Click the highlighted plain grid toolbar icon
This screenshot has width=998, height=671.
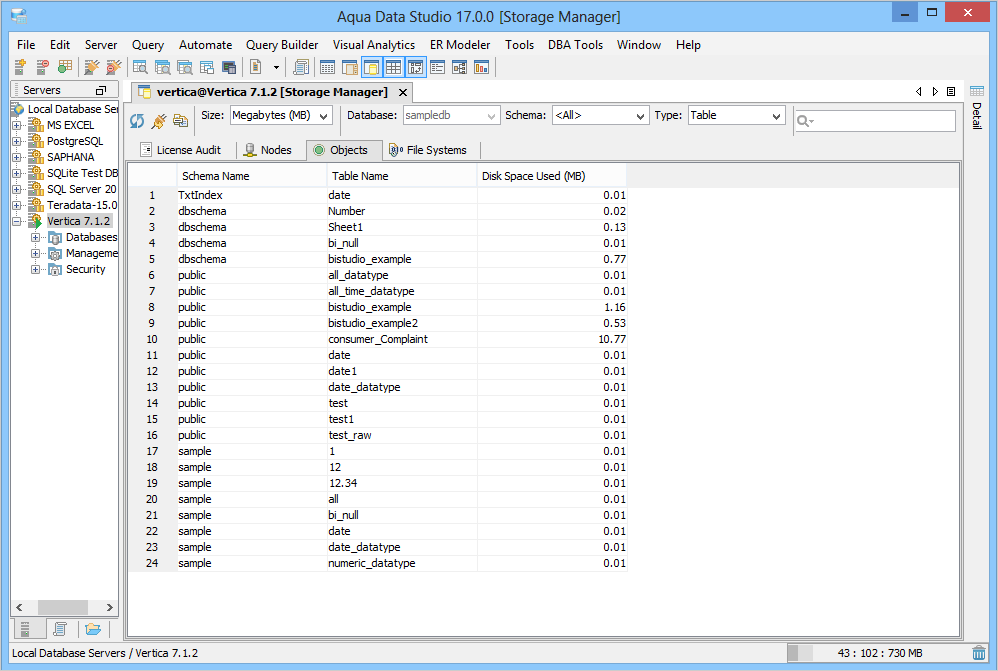click(x=393, y=67)
